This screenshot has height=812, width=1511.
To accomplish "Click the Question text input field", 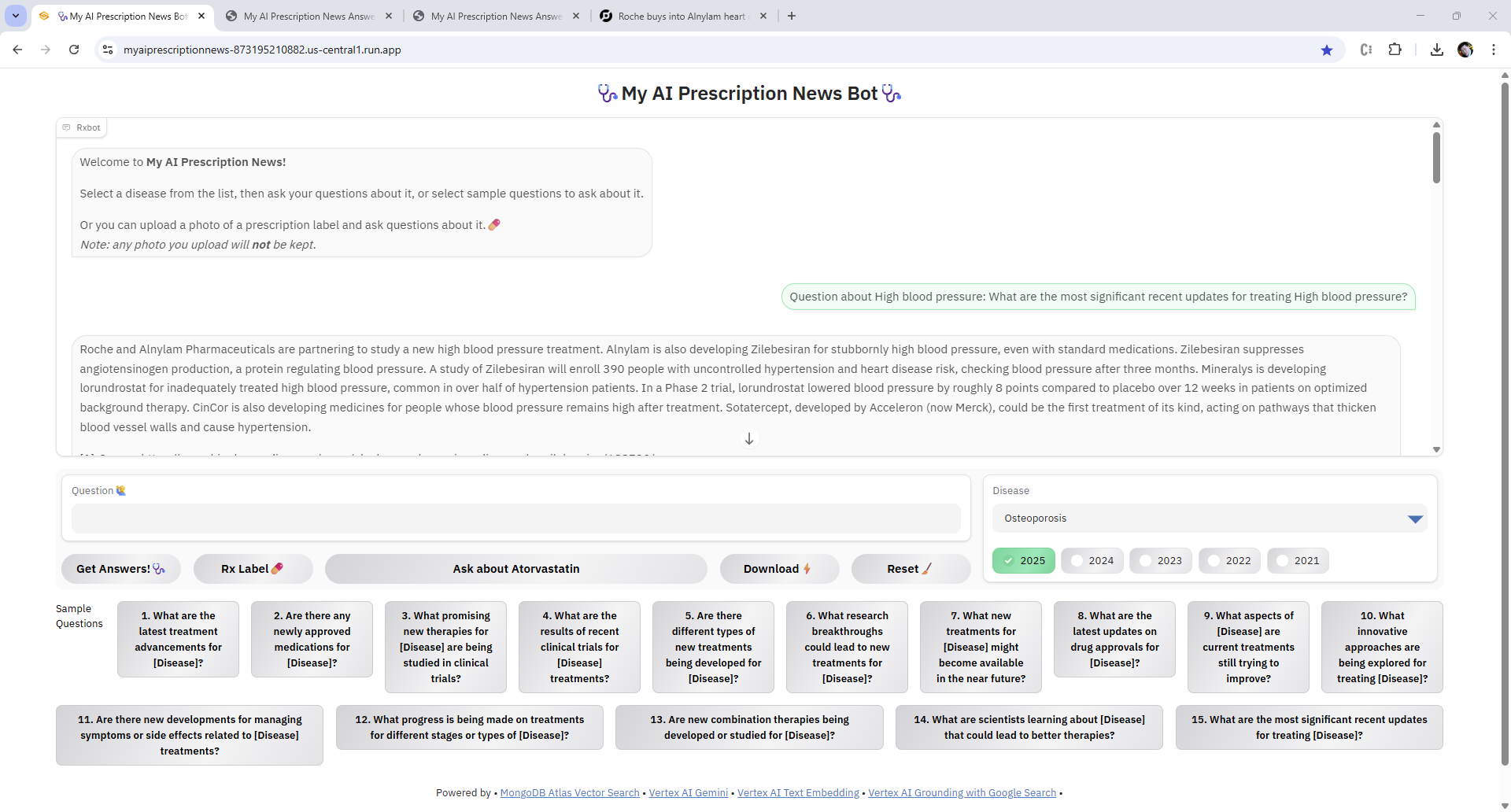I will (x=515, y=519).
